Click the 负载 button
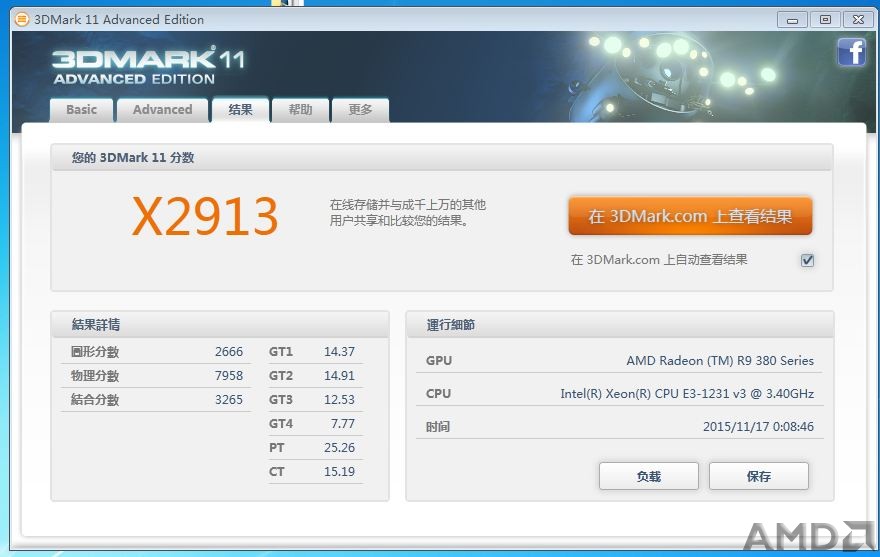The image size is (880, 557). [649, 476]
